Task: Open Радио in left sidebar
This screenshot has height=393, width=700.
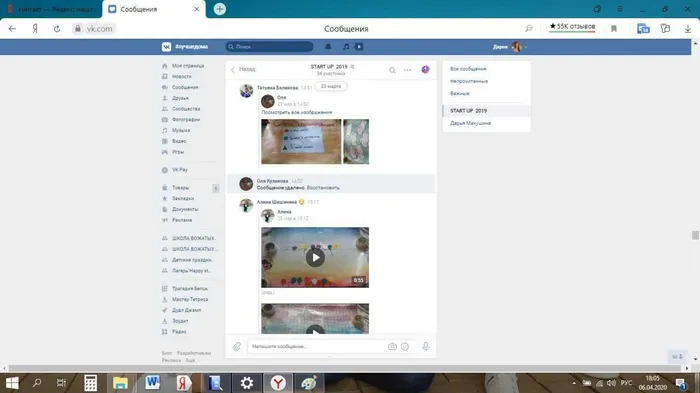Action: [x=179, y=331]
